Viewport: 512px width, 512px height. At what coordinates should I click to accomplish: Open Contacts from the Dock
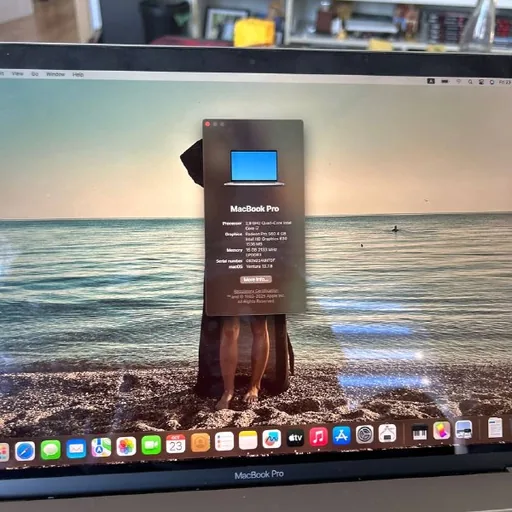coord(200,442)
